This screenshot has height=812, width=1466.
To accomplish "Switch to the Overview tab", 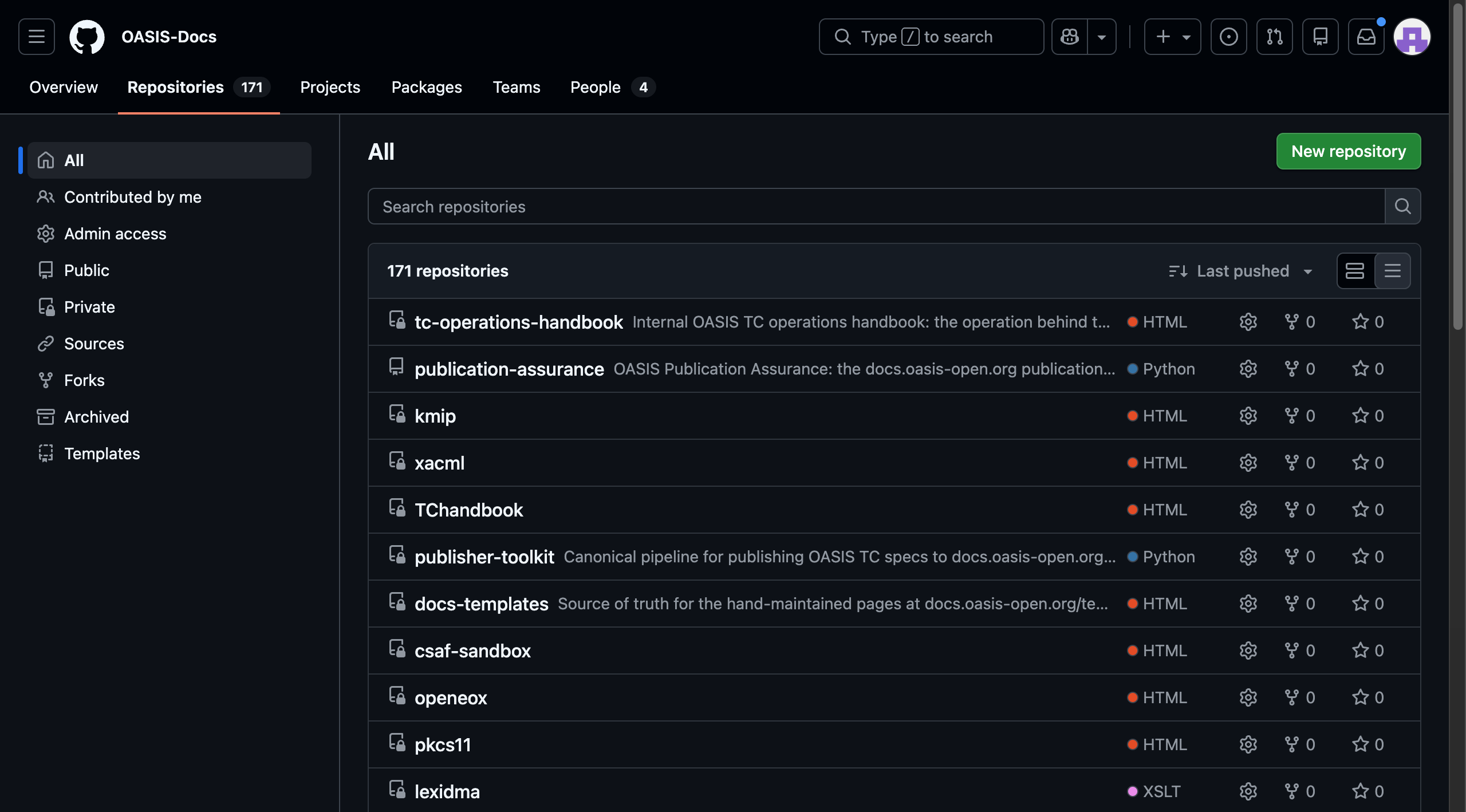I will pos(64,87).
